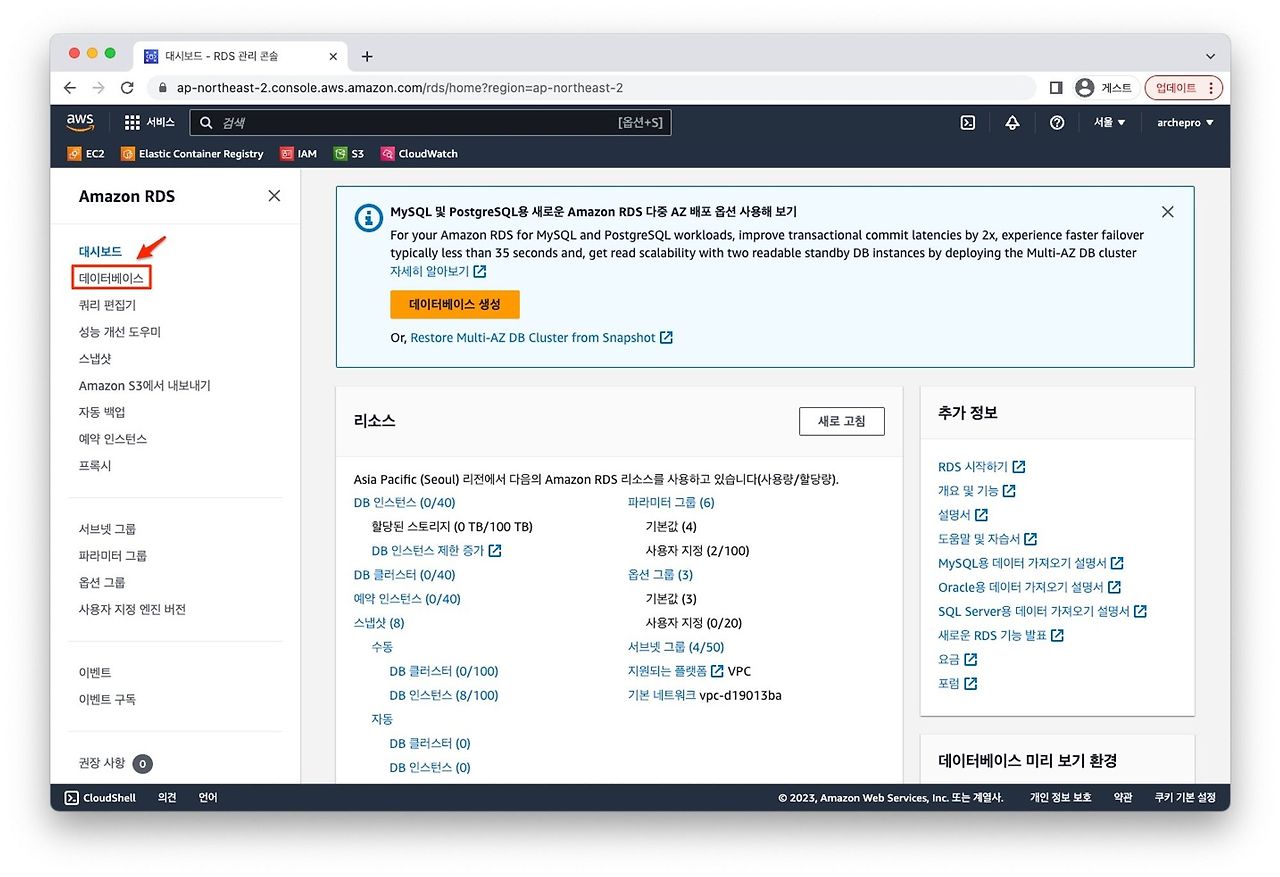Focus the AWS console search field
The width and height of the screenshot is (1280, 877).
pyautogui.click(x=430, y=122)
